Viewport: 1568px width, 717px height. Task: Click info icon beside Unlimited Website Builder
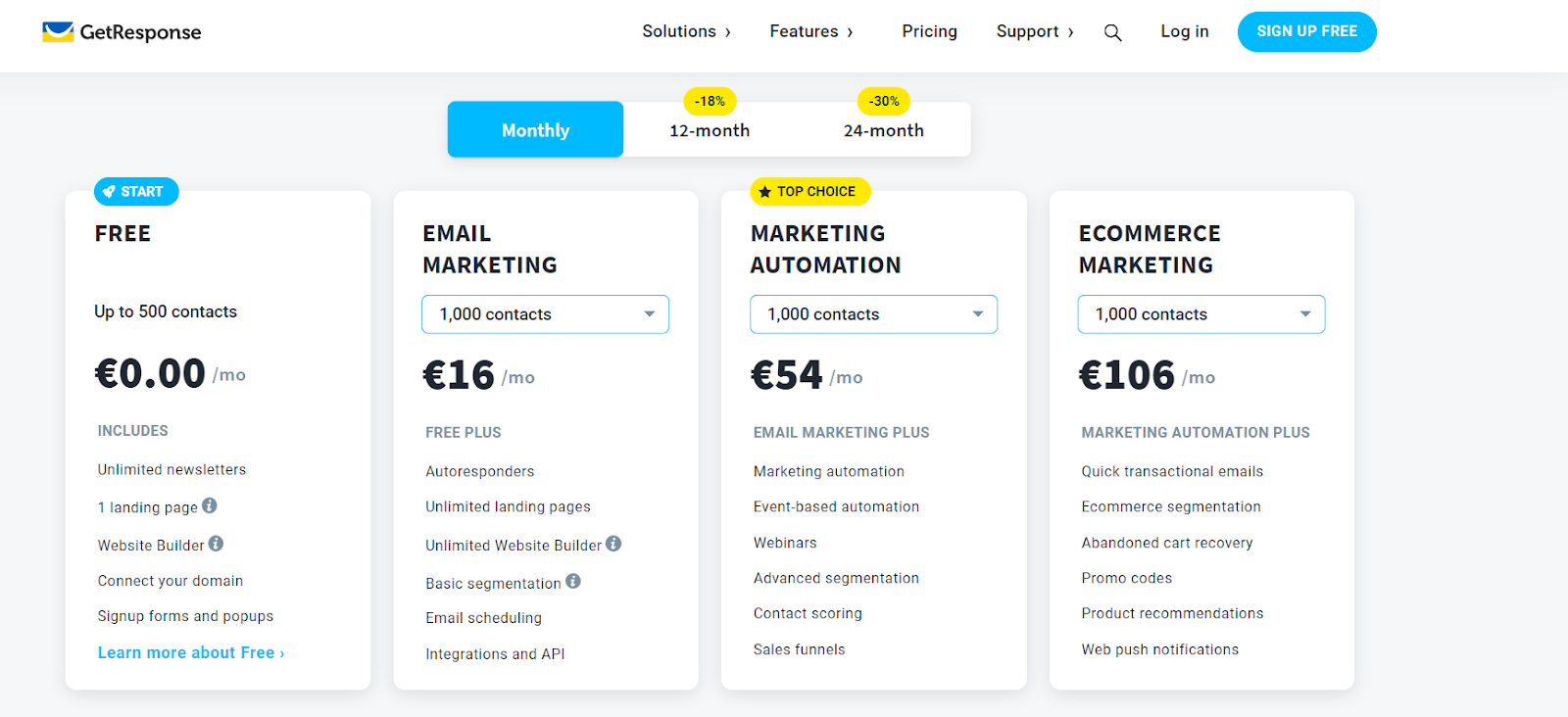click(613, 543)
